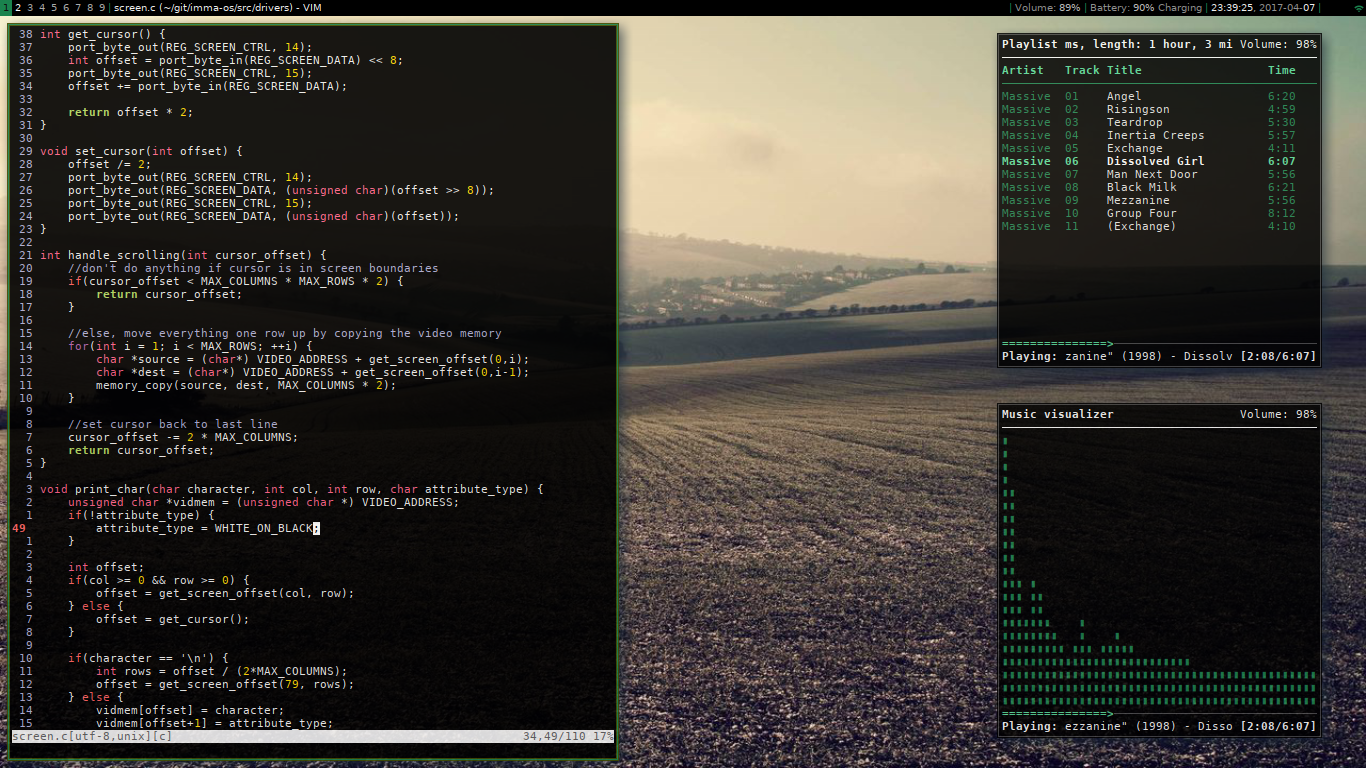This screenshot has width=1366, height=768.
Task: Select the Man Next Door track
Action: click(1158, 174)
